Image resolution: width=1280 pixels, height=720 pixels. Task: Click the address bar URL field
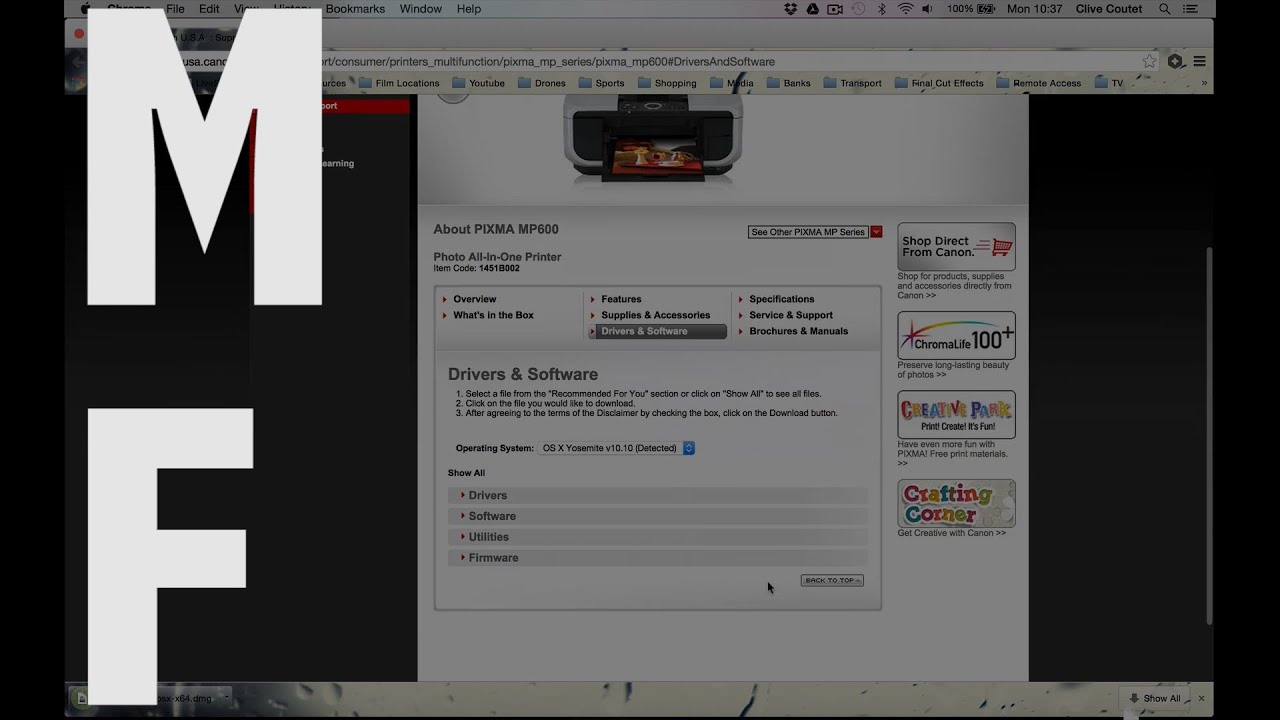(640, 61)
